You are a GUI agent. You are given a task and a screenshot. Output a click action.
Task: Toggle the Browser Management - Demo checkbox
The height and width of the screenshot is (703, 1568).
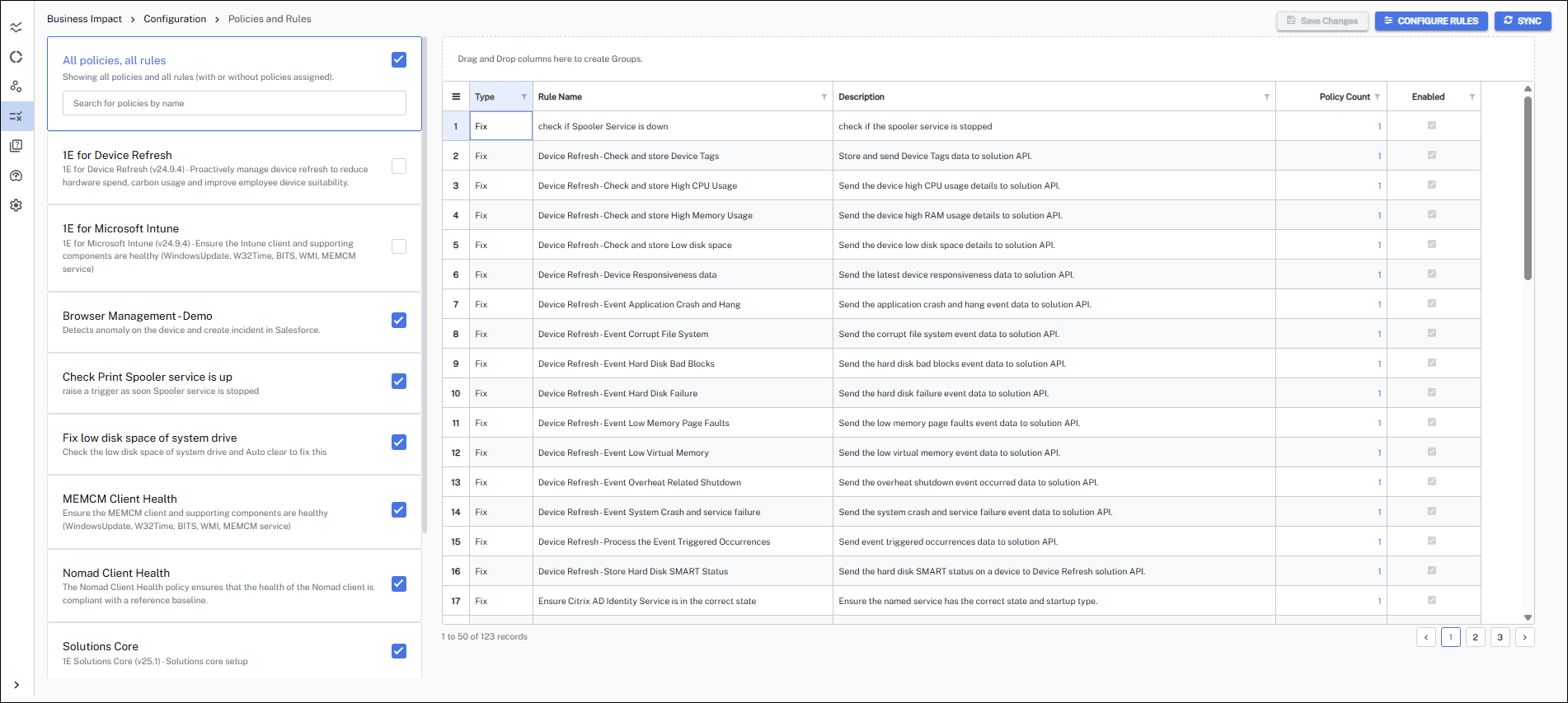(399, 321)
